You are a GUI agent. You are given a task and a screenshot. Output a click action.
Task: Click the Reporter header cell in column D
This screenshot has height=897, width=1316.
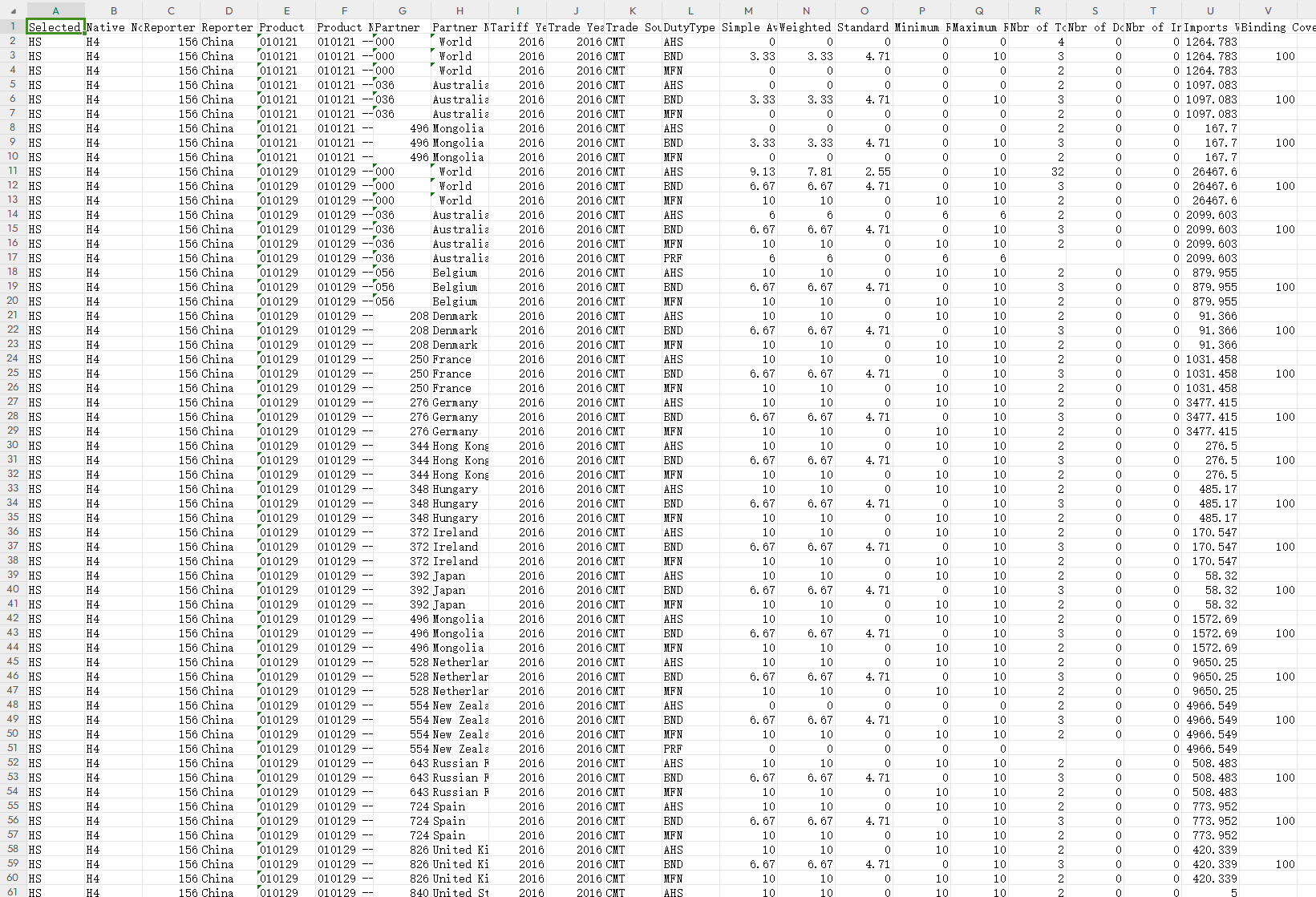tap(228, 27)
